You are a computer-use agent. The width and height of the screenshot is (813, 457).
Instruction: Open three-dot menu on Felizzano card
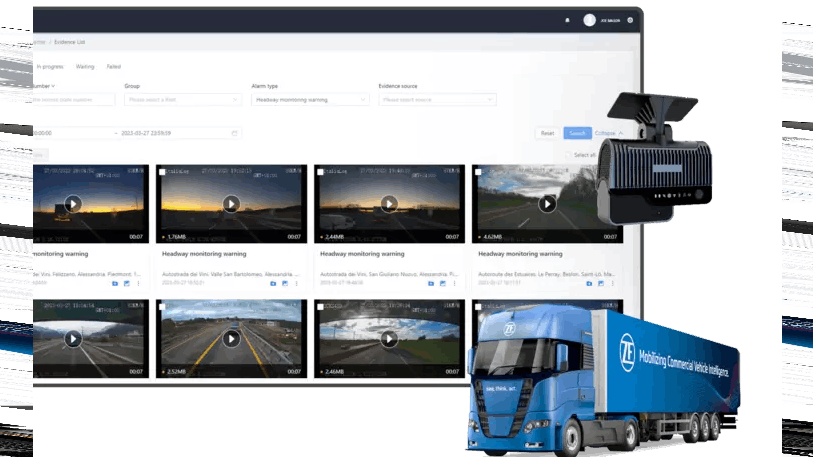[x=138, y=284]
